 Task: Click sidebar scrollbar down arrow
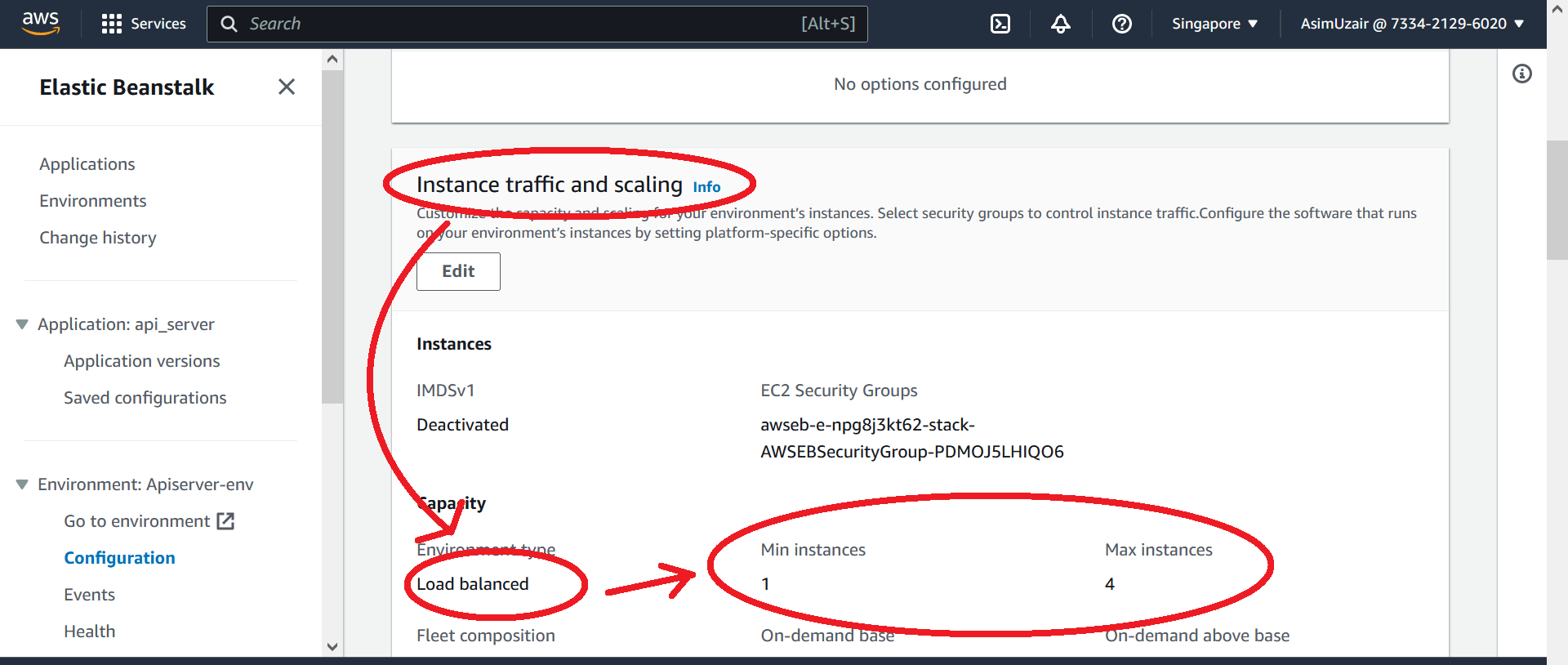(332, 646)
